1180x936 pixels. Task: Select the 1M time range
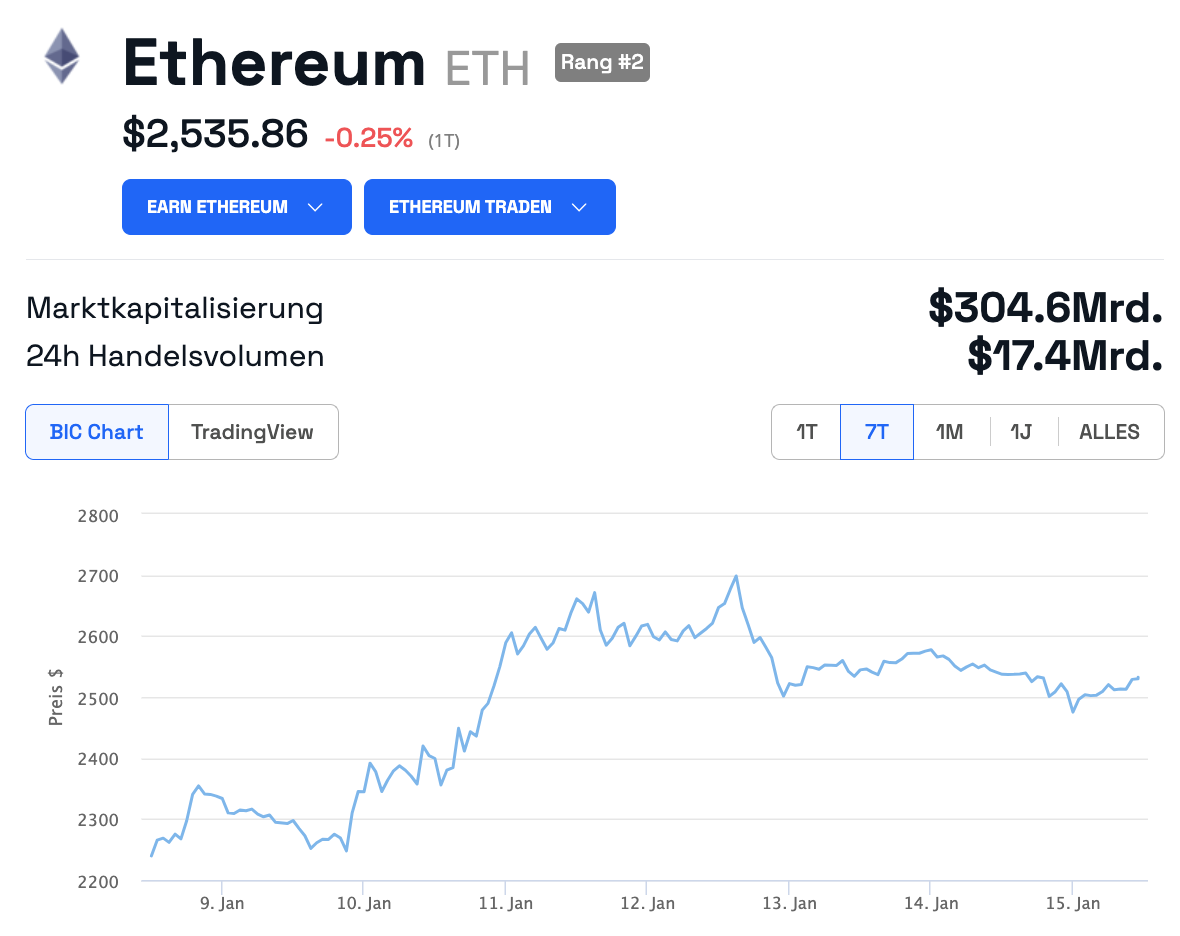[x=950, y=432]
